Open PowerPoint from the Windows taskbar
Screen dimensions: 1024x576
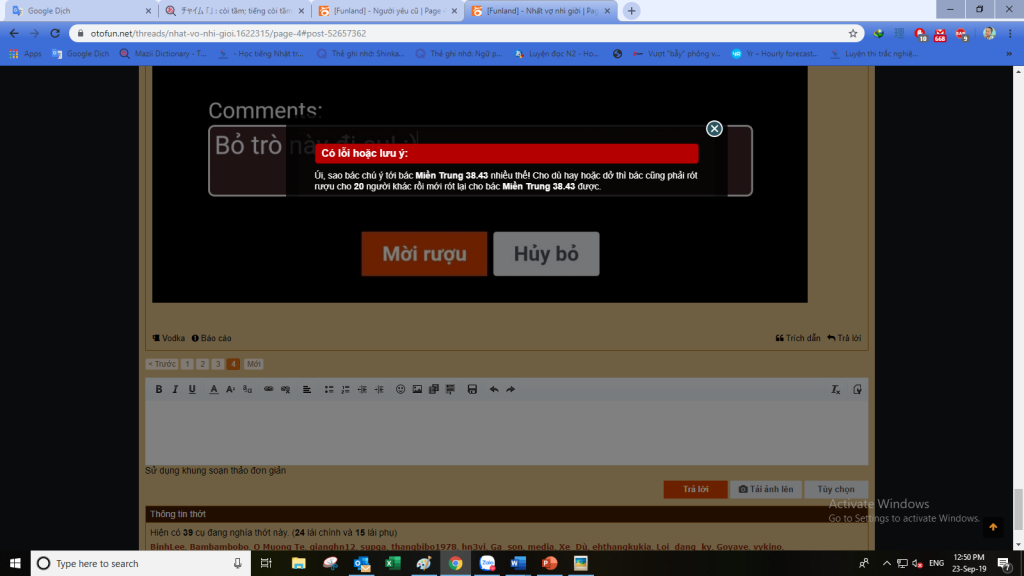(x=548, y=563)
